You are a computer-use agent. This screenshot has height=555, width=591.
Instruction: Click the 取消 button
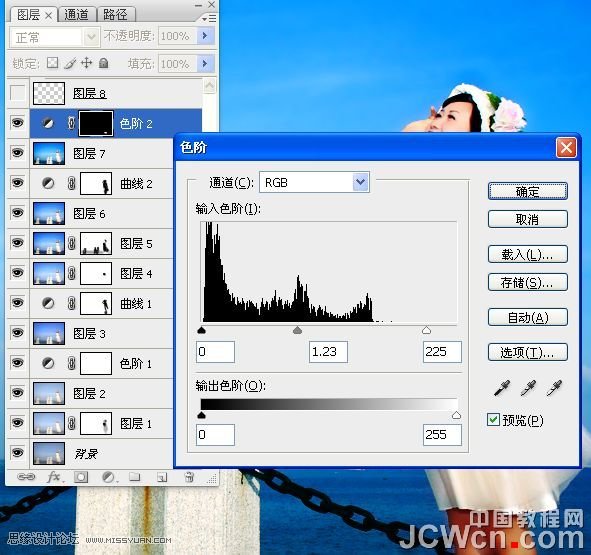(x=528, y=219)
